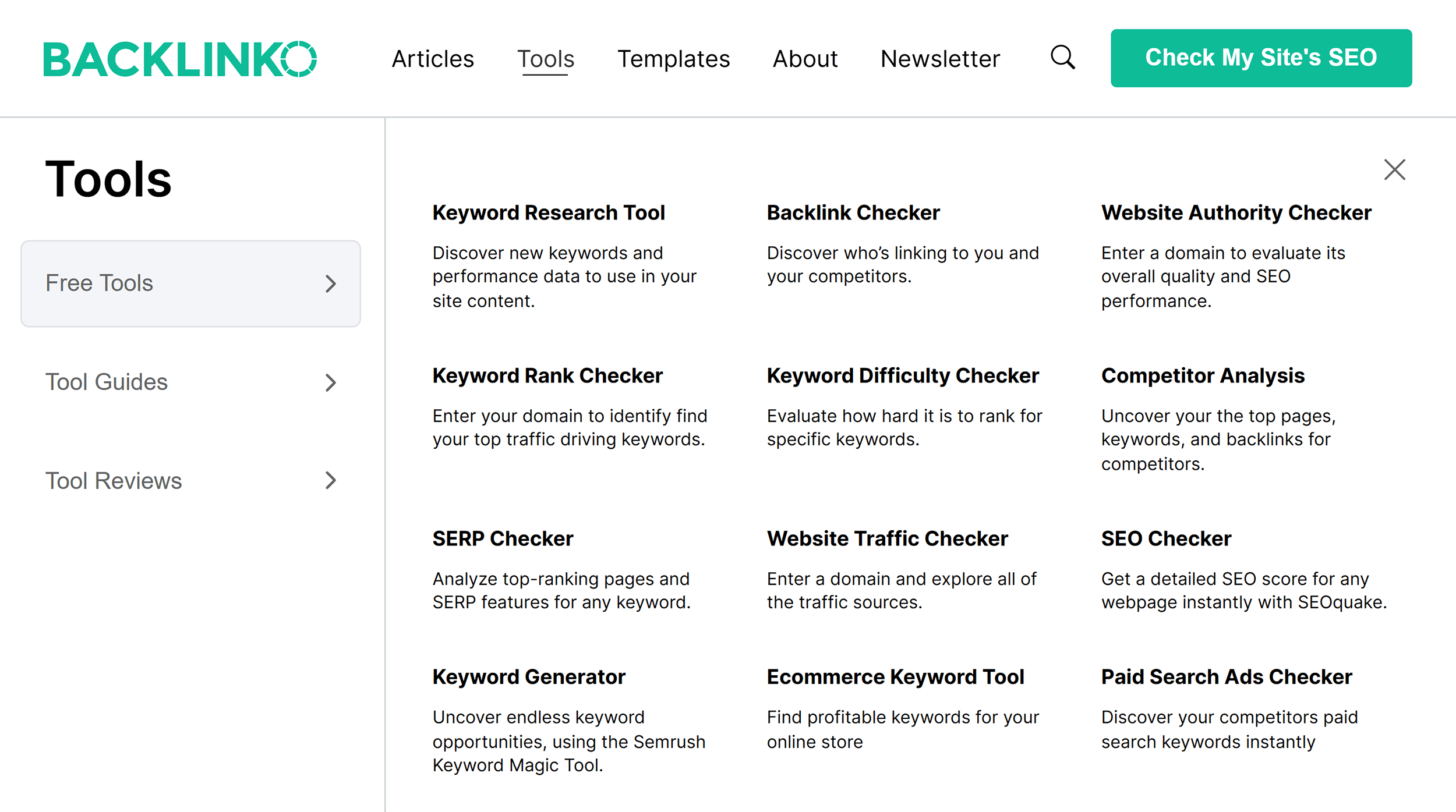Open the Paid Search Ads Checker

click(x=1226, y=677)
